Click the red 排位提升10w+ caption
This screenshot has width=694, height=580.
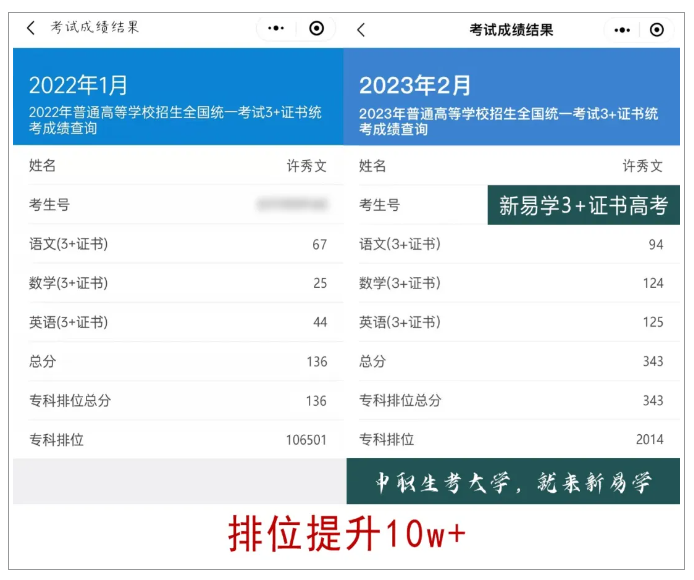[x=347, y=536]
